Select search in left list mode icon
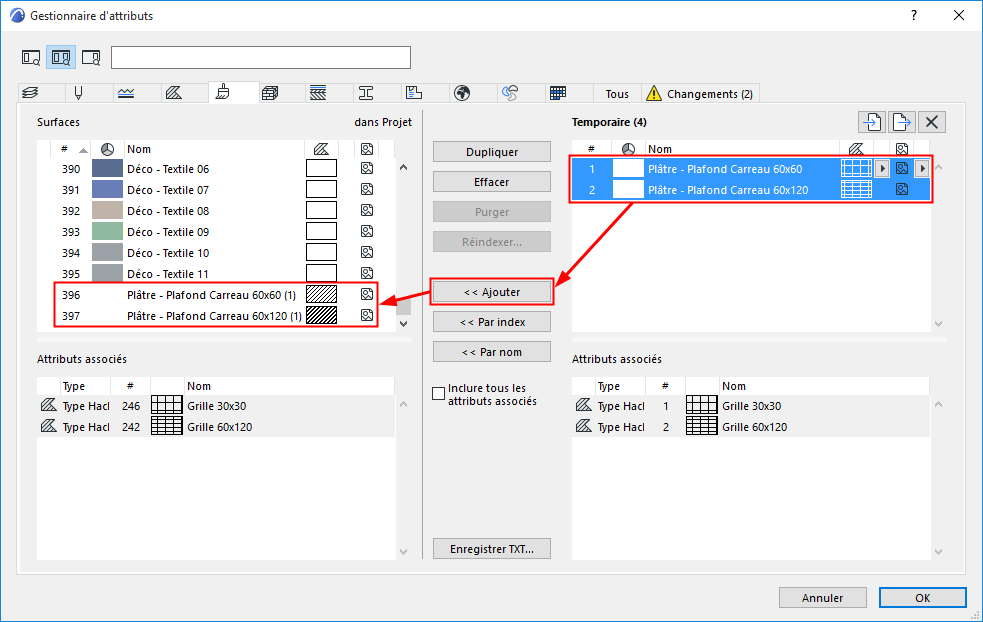This screenshot has height=622, width=983. (31, 58)
